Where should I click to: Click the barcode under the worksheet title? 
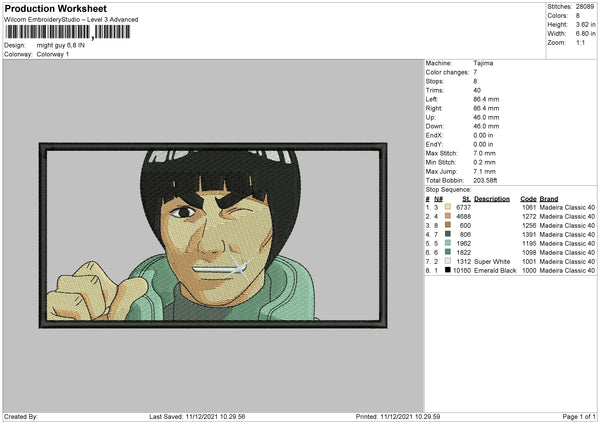65,32
